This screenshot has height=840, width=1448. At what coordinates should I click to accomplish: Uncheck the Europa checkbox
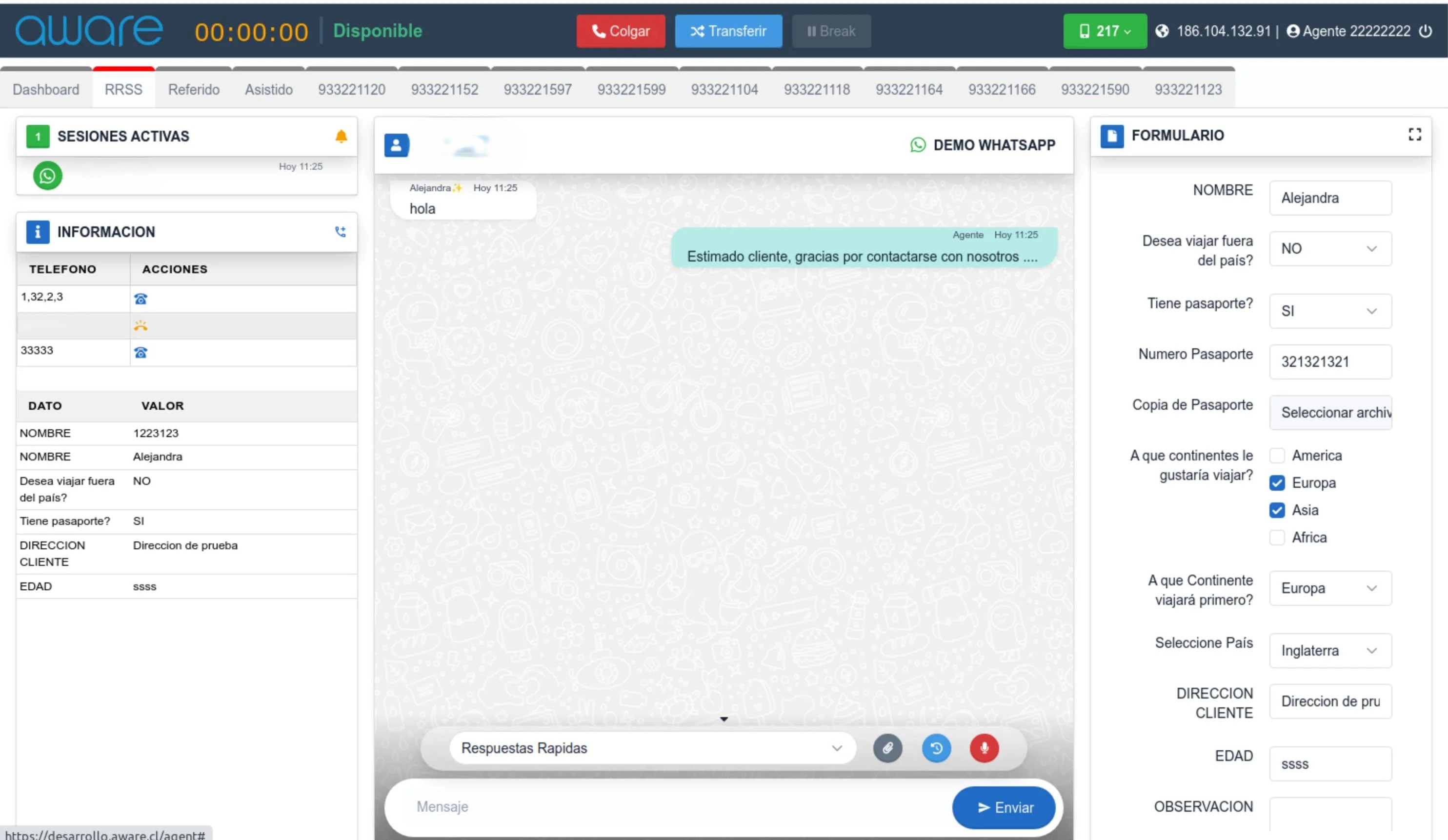[x=1278, y=482]
